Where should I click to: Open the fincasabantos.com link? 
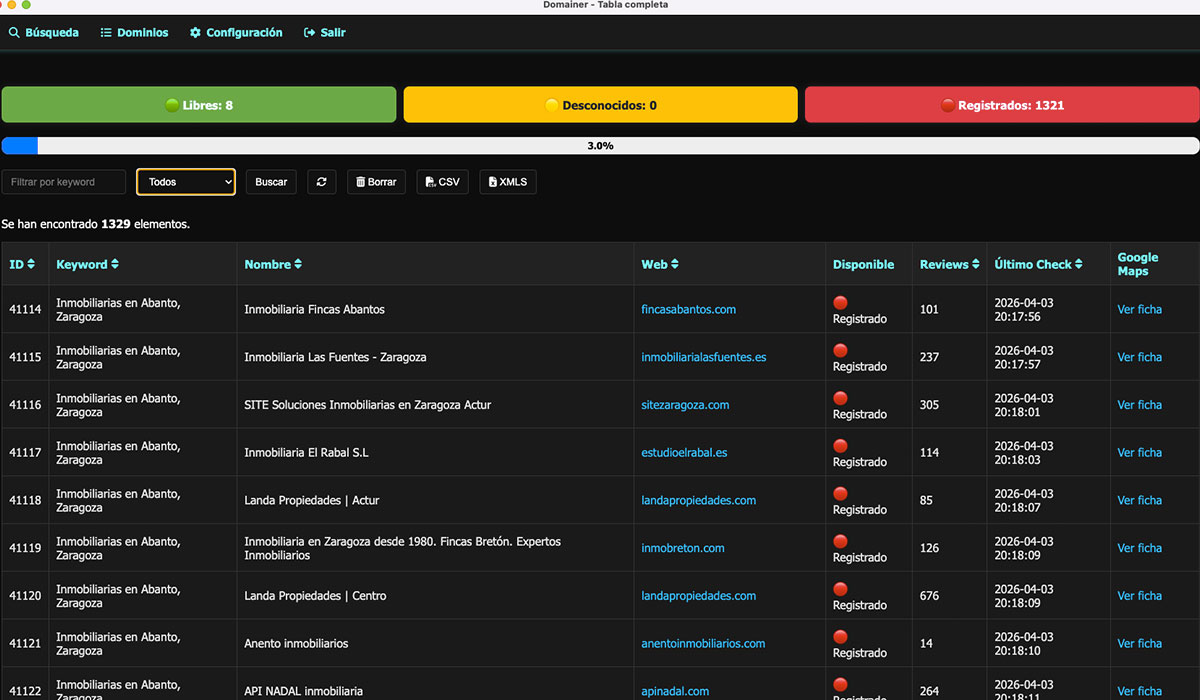(x=688, y=309)
